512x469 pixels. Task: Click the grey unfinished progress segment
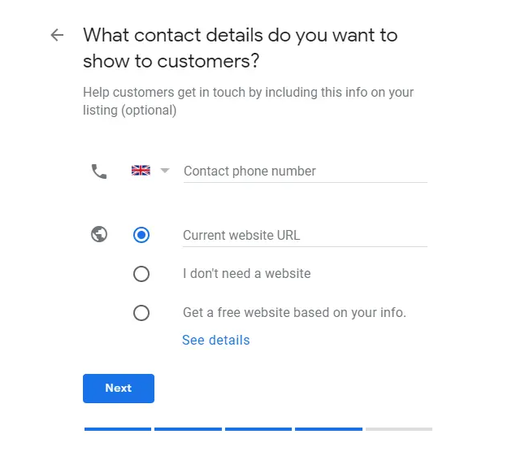click(399, 429)
